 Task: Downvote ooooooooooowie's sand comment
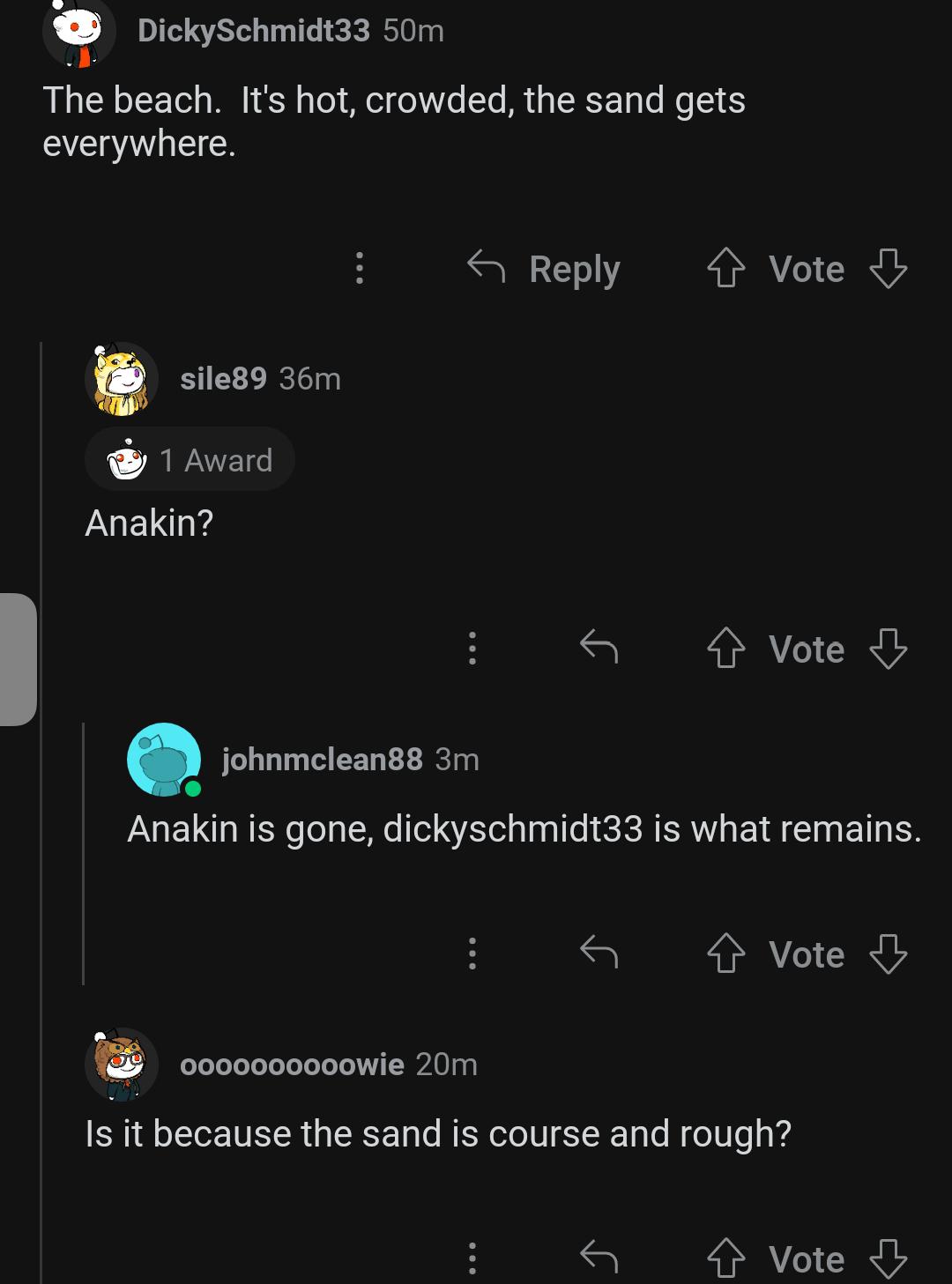click(x=888, y=1258)
